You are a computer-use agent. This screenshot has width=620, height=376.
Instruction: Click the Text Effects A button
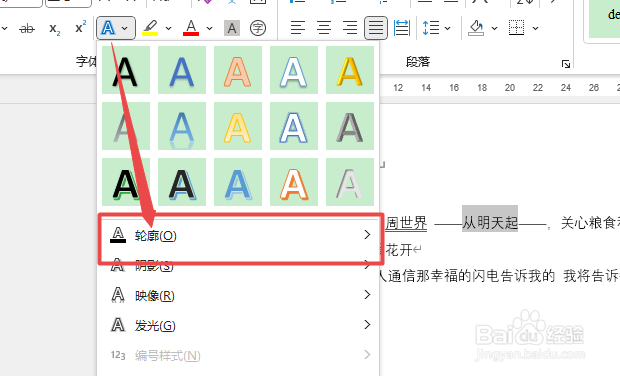point(108,28)
